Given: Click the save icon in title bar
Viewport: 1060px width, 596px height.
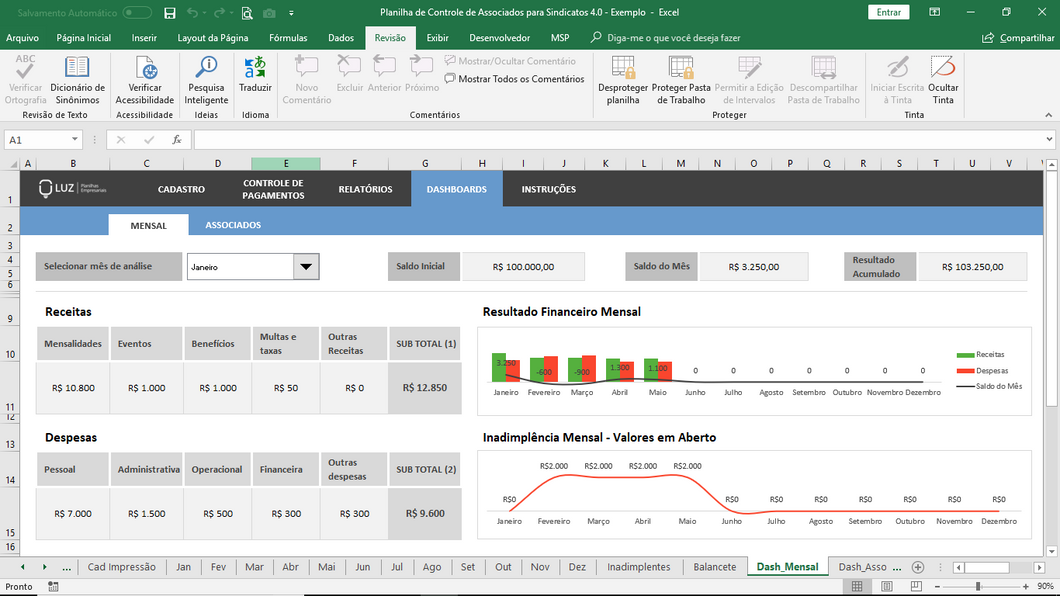Looking at the screenshot, I should [x=170, y=13].
